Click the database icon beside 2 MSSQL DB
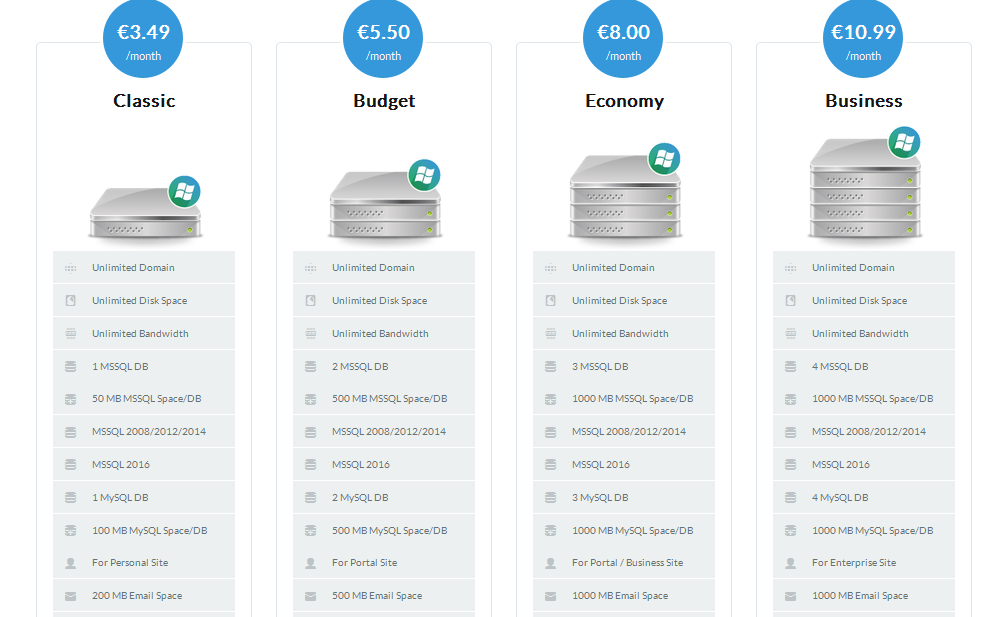Viewport: 1001px width, 617px height. coord(310,367)
